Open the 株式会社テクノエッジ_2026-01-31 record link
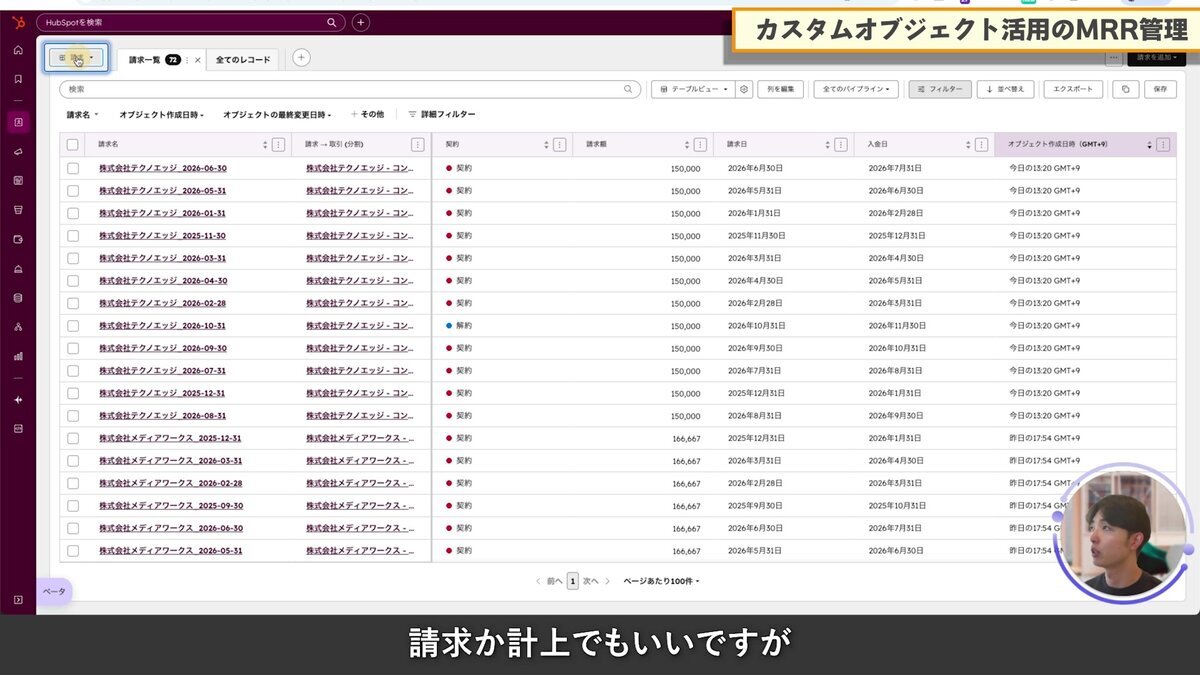The width and height of the screenshot is (1200, 675). (x=162, y=212)
